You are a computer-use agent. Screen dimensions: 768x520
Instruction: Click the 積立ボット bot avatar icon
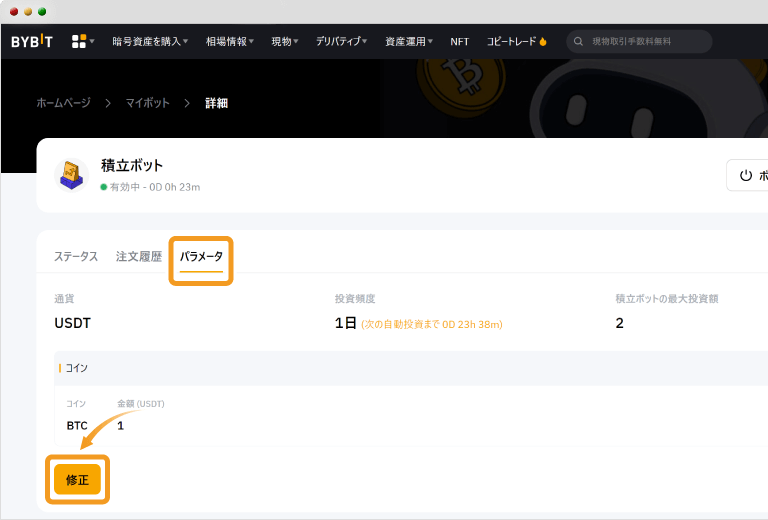(x=71, y=174)
